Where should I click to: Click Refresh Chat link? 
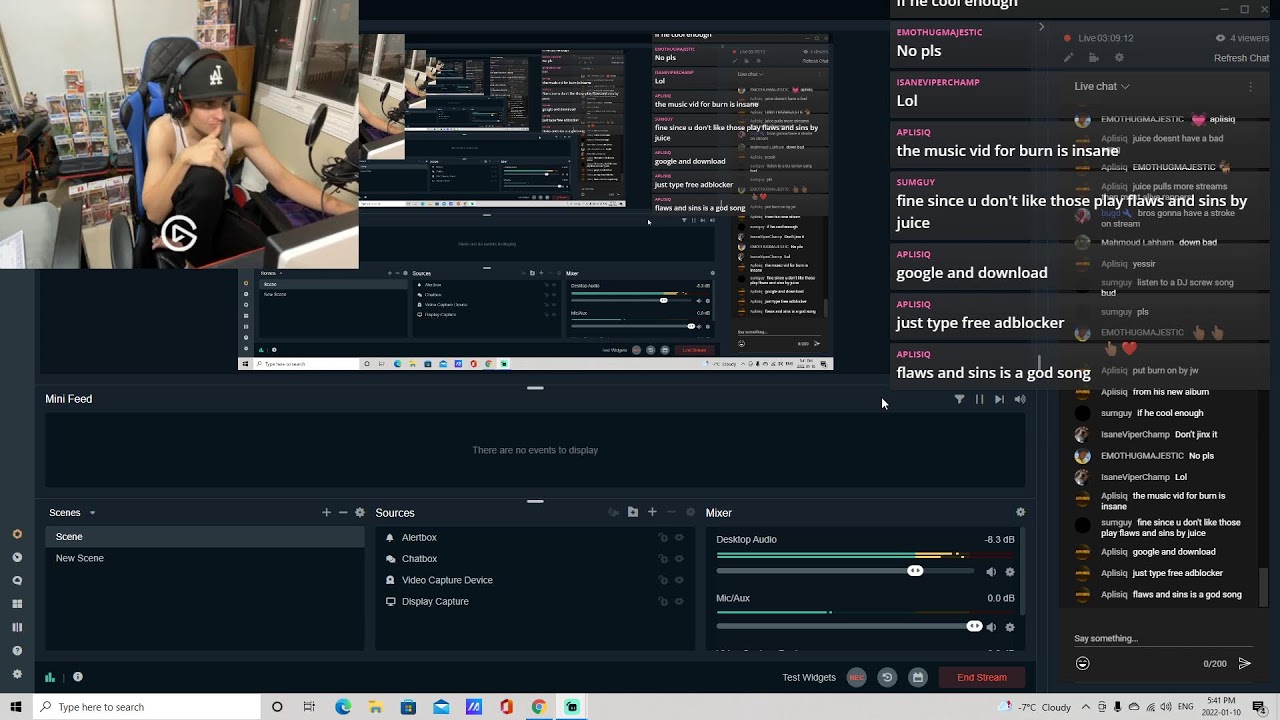[x=1241, y=58]
